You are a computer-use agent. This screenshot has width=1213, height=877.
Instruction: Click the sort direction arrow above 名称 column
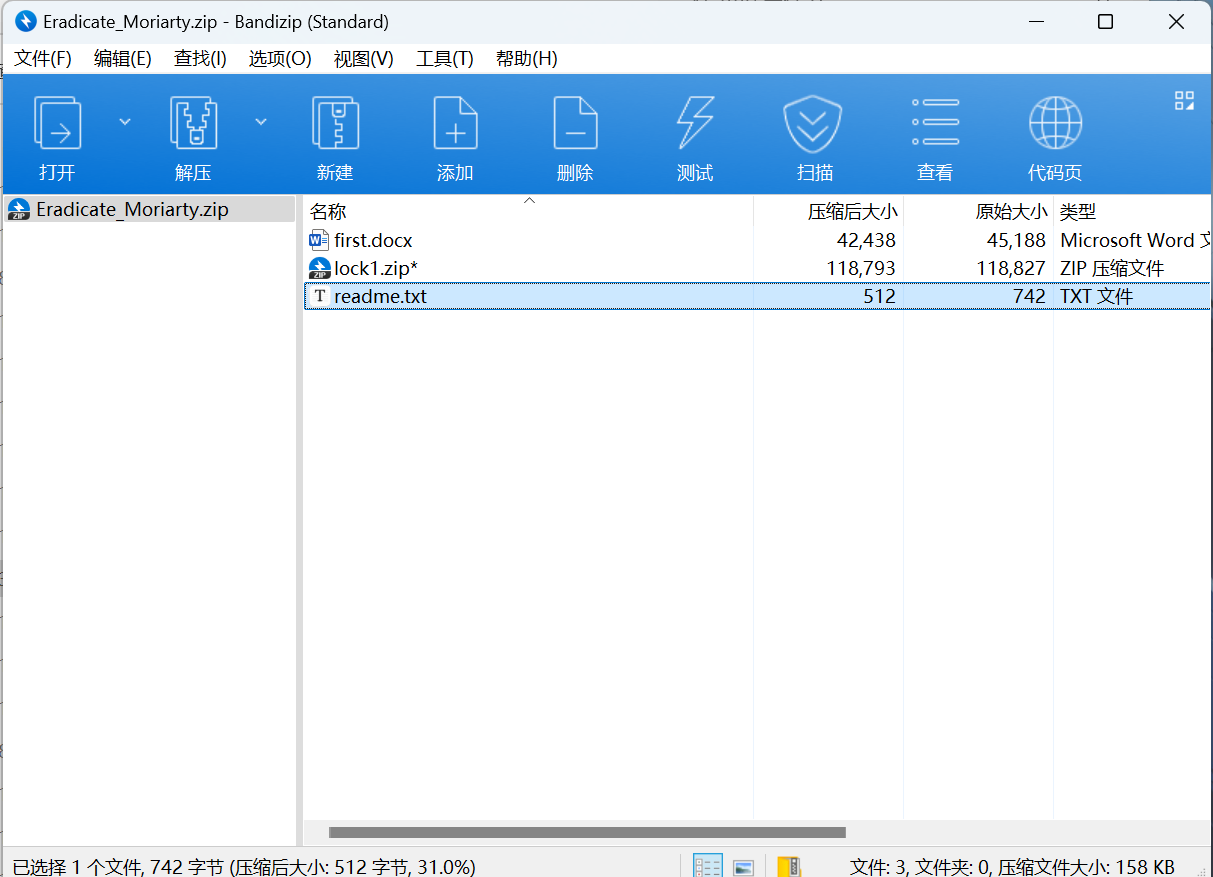tap(530, 200)
